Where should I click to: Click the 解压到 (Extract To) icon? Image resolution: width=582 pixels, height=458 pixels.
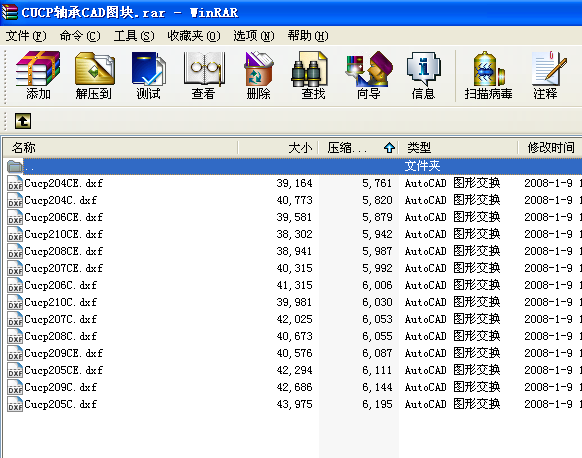[94, 75]
